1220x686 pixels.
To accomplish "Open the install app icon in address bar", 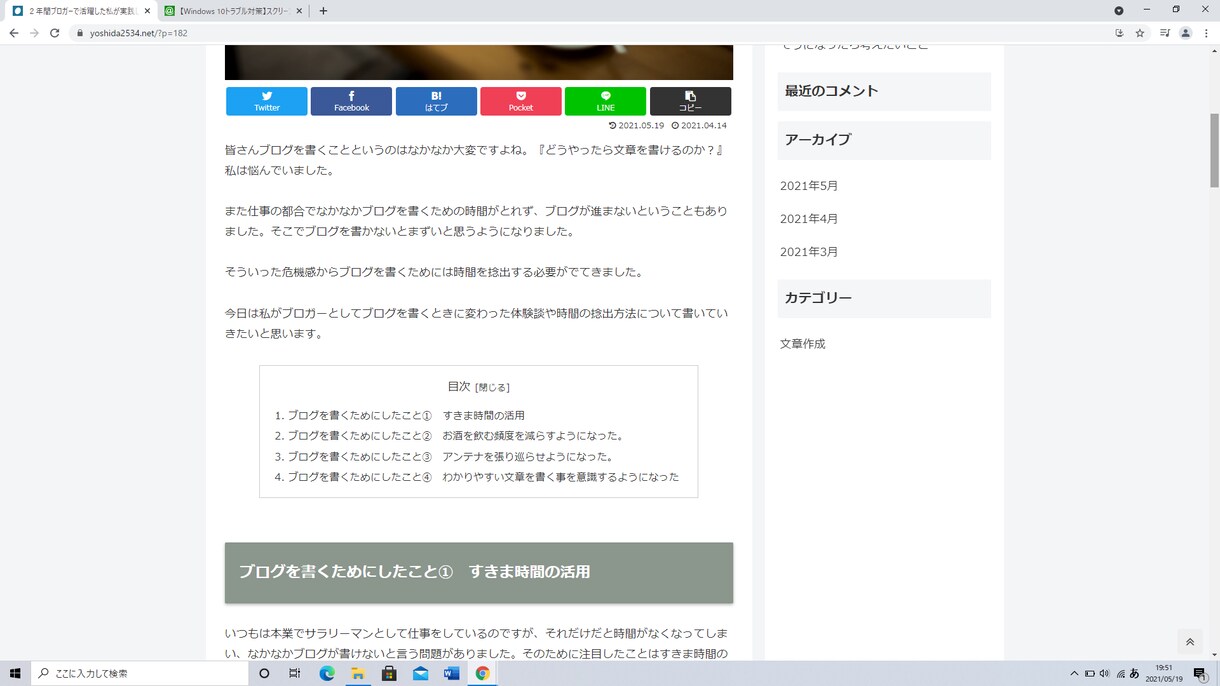I will tap(1119, 33).
